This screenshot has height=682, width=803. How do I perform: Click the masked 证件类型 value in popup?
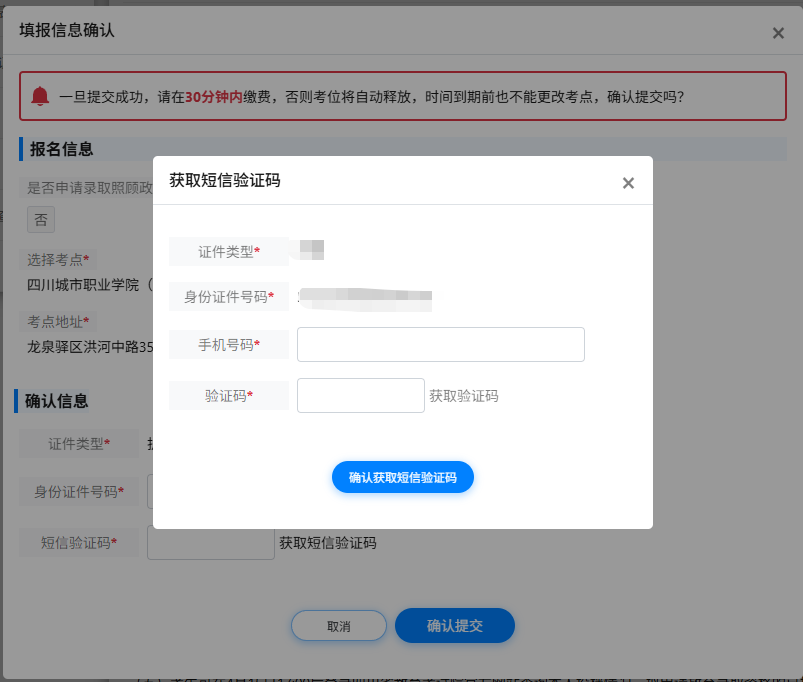312,251
